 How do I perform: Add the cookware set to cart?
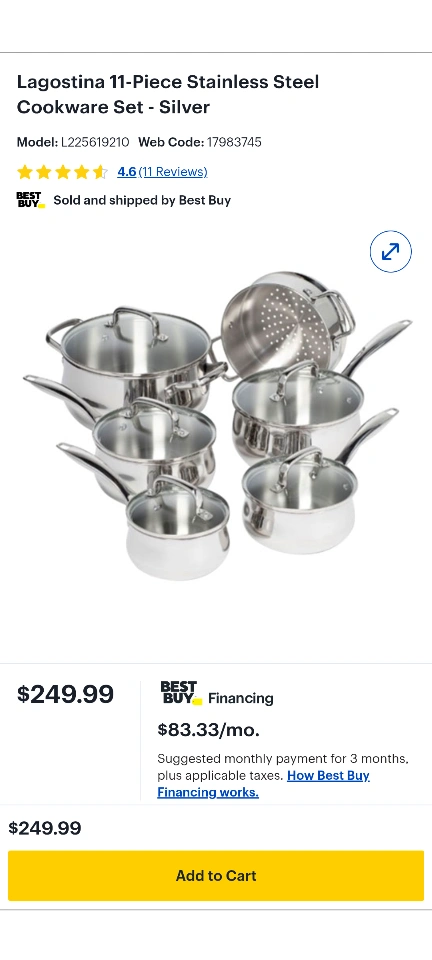coord(216,876)
